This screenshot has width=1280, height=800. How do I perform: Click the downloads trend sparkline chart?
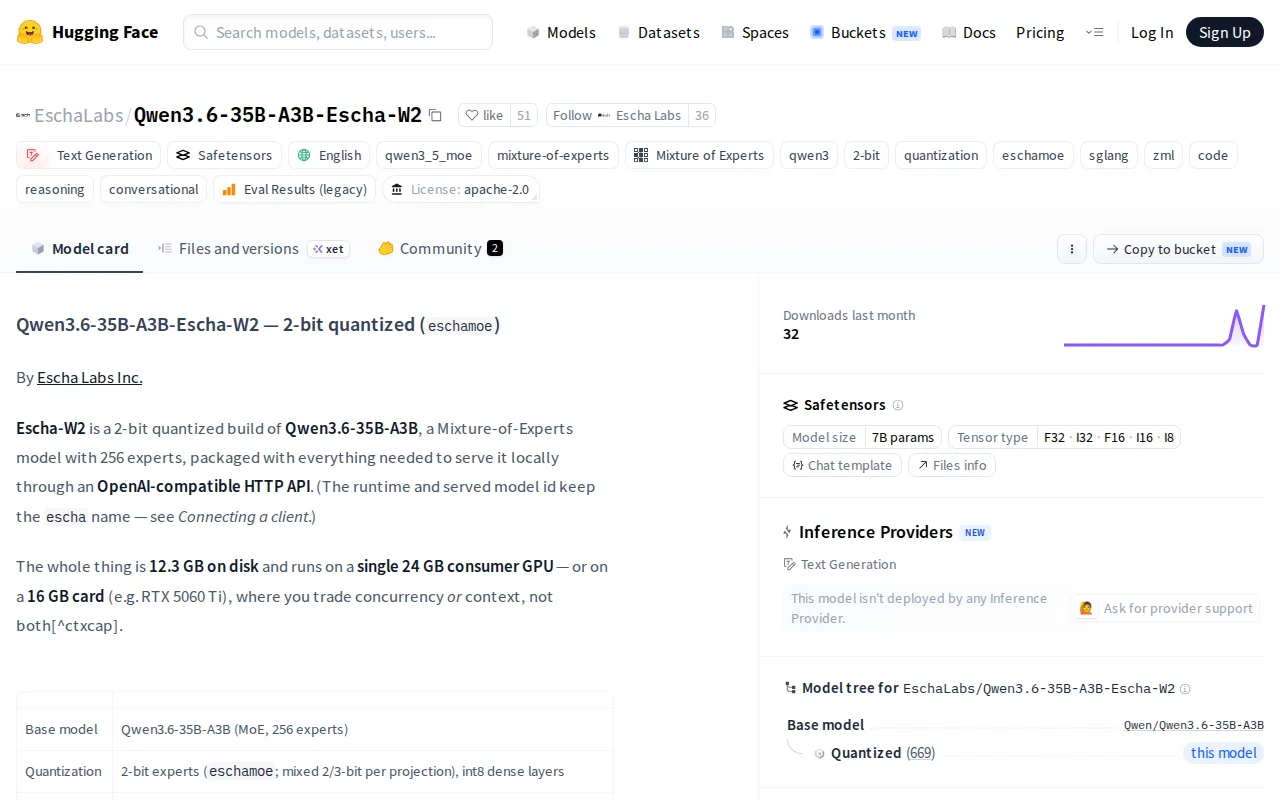[x=1164, y=326]
